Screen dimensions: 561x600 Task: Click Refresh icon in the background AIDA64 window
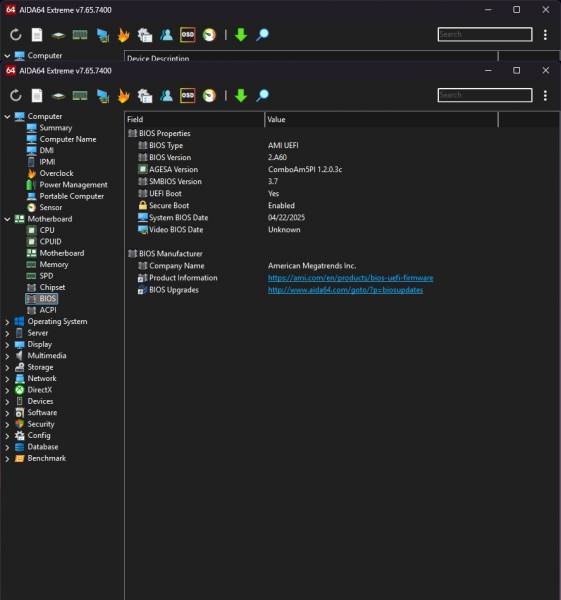coord(16,35)
